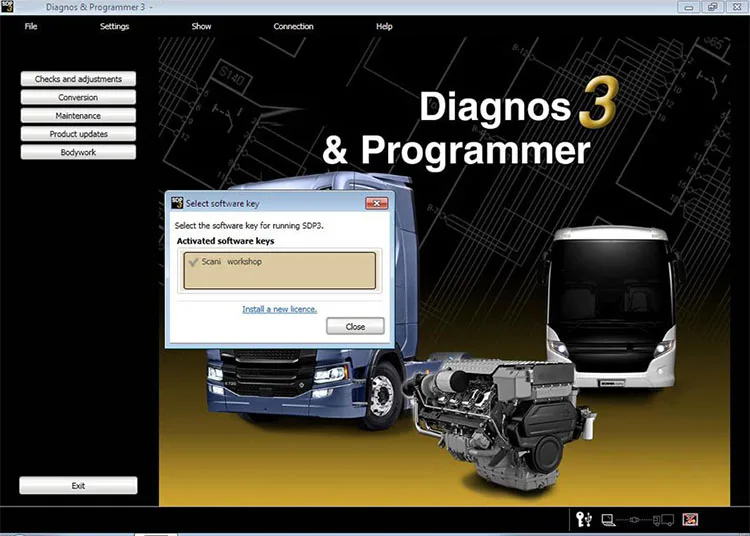Click the VCI connector icon in status bar
The width and height of the screenshot is (750, 536).
(x=634, y=520)
